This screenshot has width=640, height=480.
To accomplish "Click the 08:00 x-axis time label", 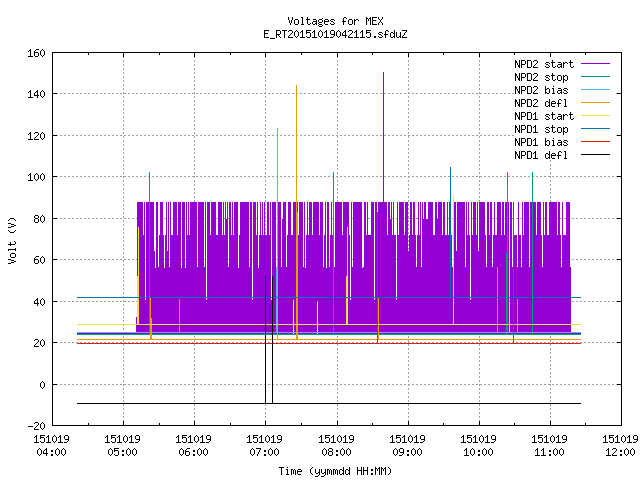I will pyautogui.click(x=336, y=452).
